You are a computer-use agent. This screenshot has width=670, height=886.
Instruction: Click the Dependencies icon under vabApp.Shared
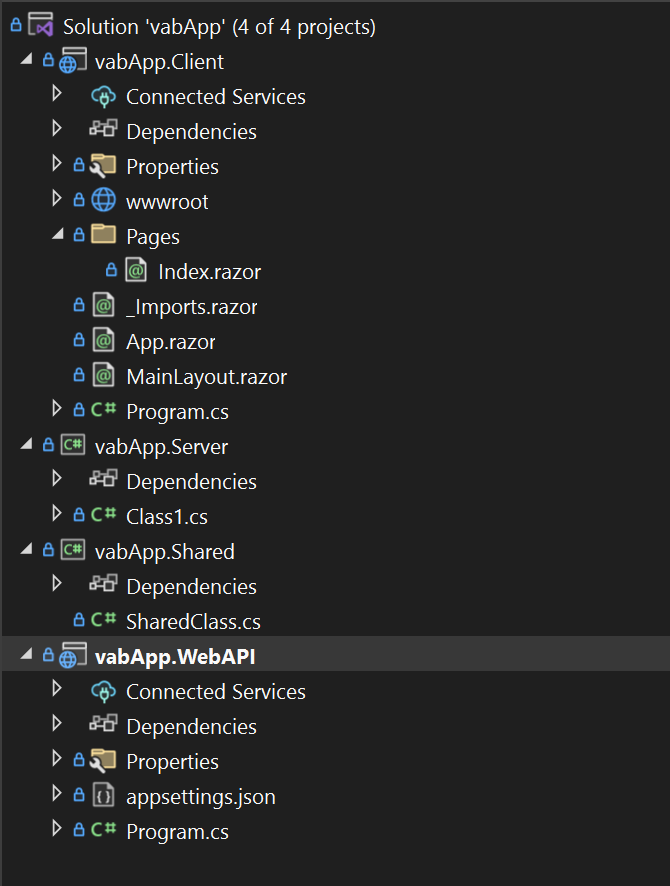103,586
